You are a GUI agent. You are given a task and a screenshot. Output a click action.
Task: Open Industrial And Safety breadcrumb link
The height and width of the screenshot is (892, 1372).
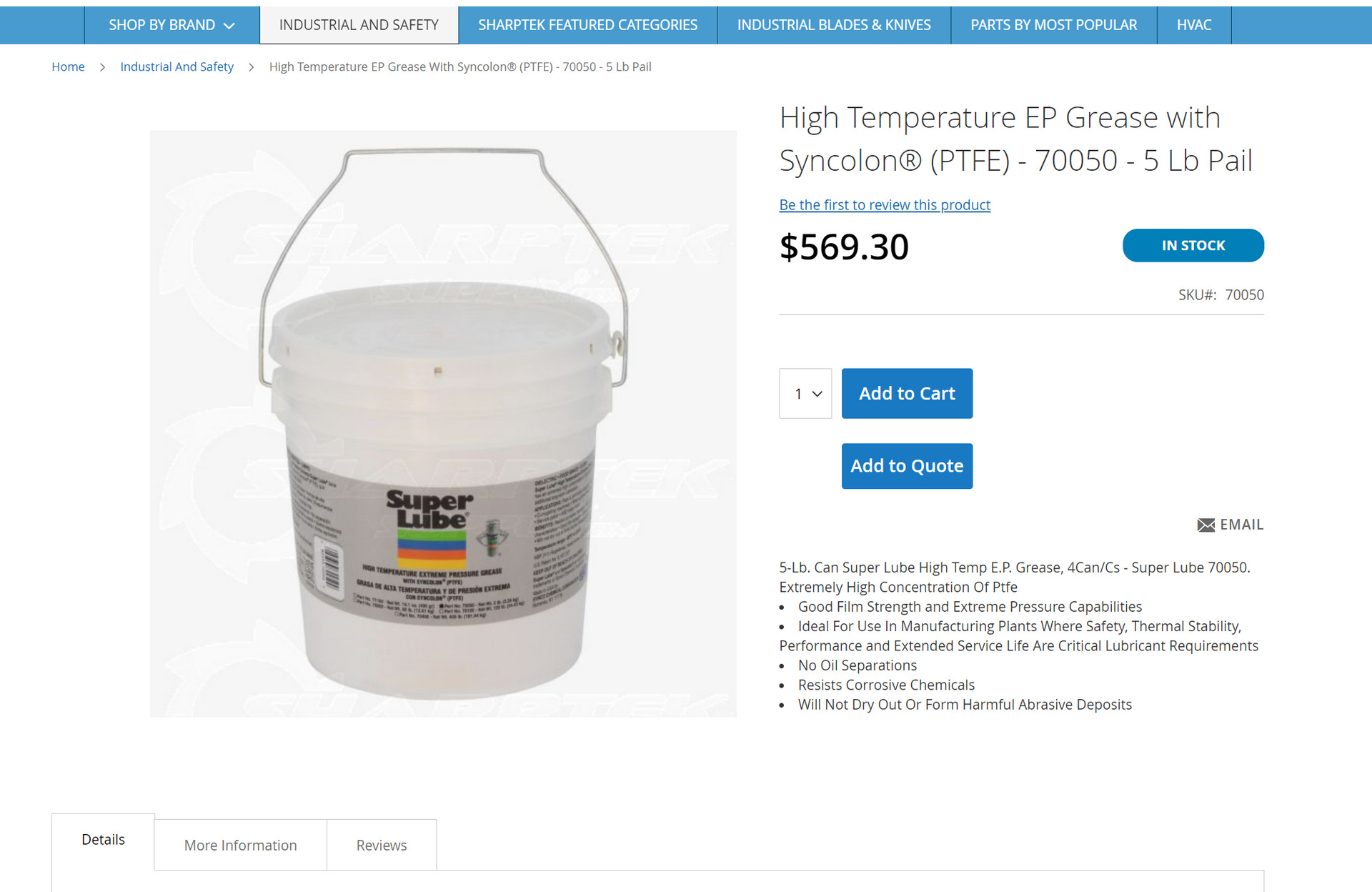point(177,66)
